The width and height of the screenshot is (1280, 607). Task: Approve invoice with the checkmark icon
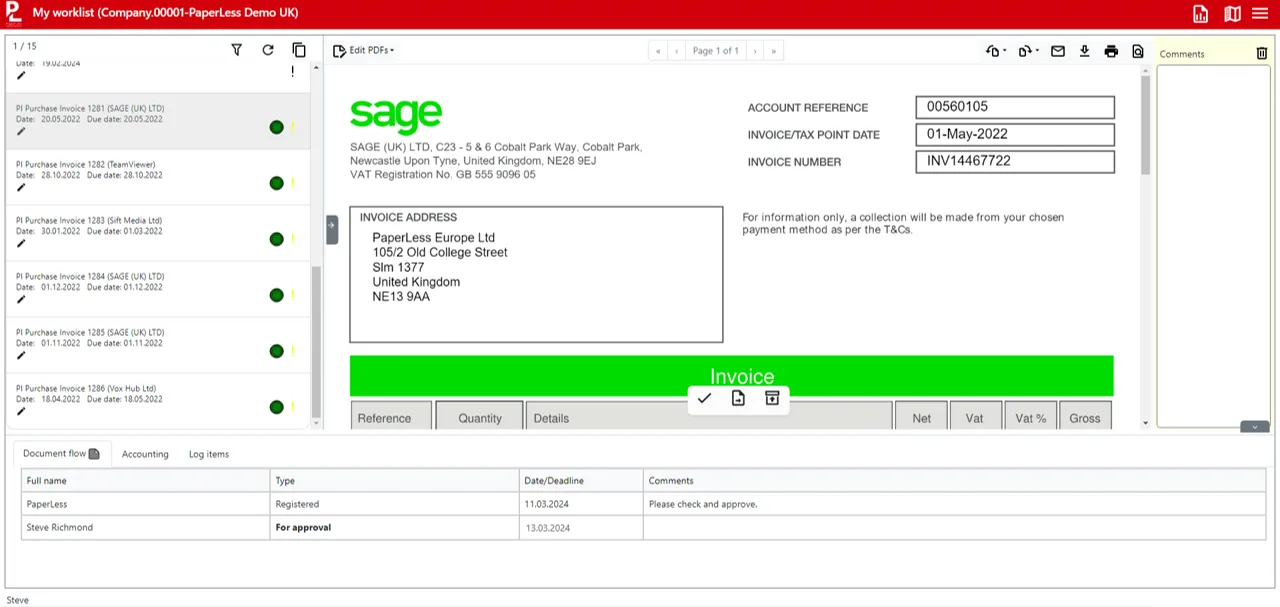[x=705, y=398]
